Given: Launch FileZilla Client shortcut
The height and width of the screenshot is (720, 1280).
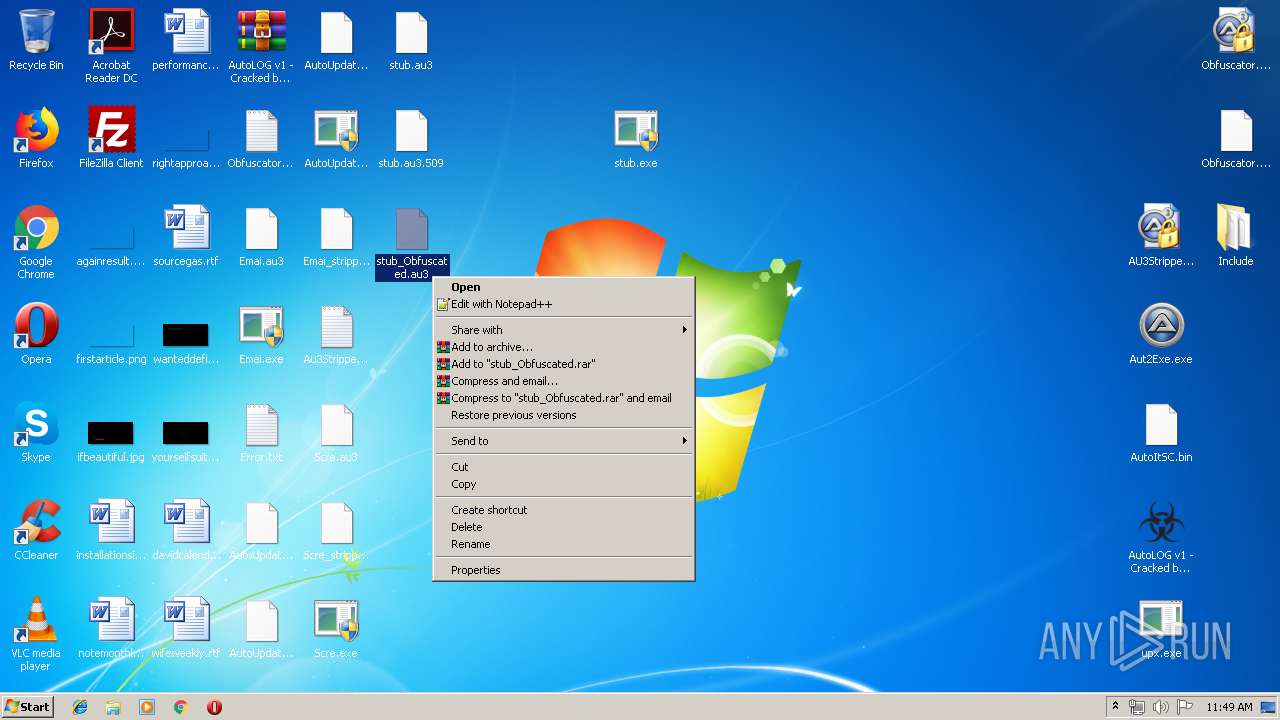Looking at the screenshot, I should coord(111,138).
